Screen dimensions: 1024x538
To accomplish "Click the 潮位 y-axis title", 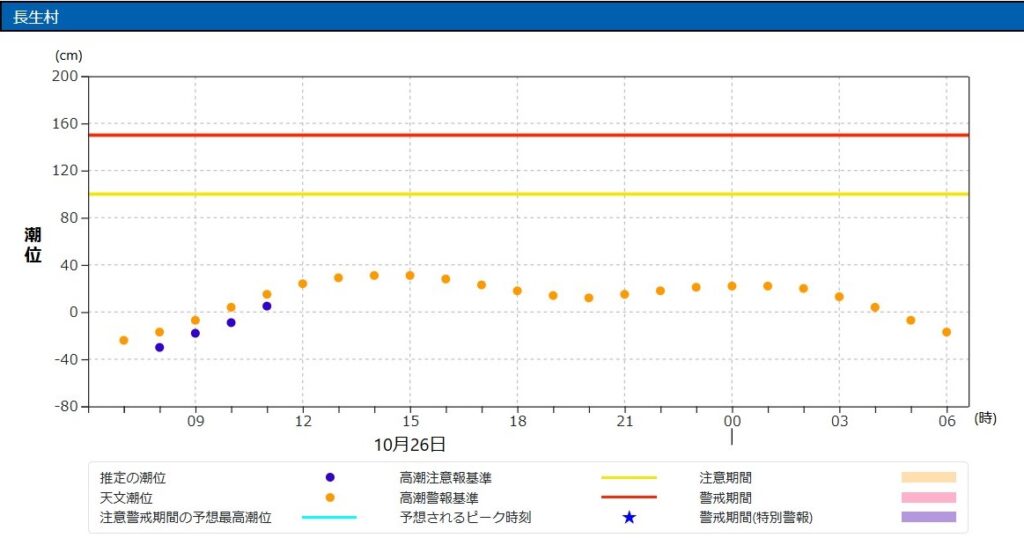I will 33,245.
